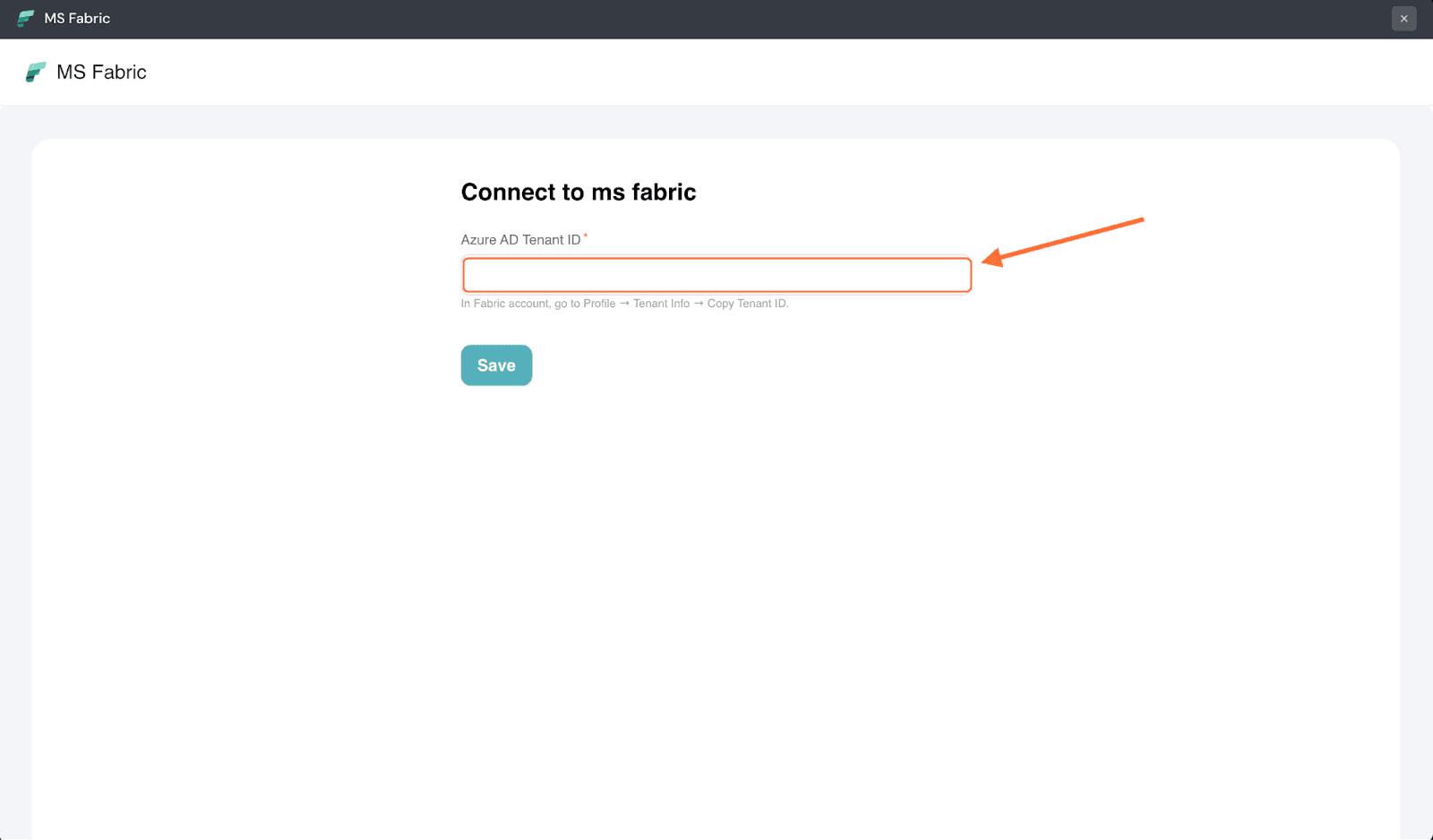Image resolution: width=1433 pixels, height=840 pixels.
Task: Click the word 'Profile' in the helper text
Action: [599, 304]
